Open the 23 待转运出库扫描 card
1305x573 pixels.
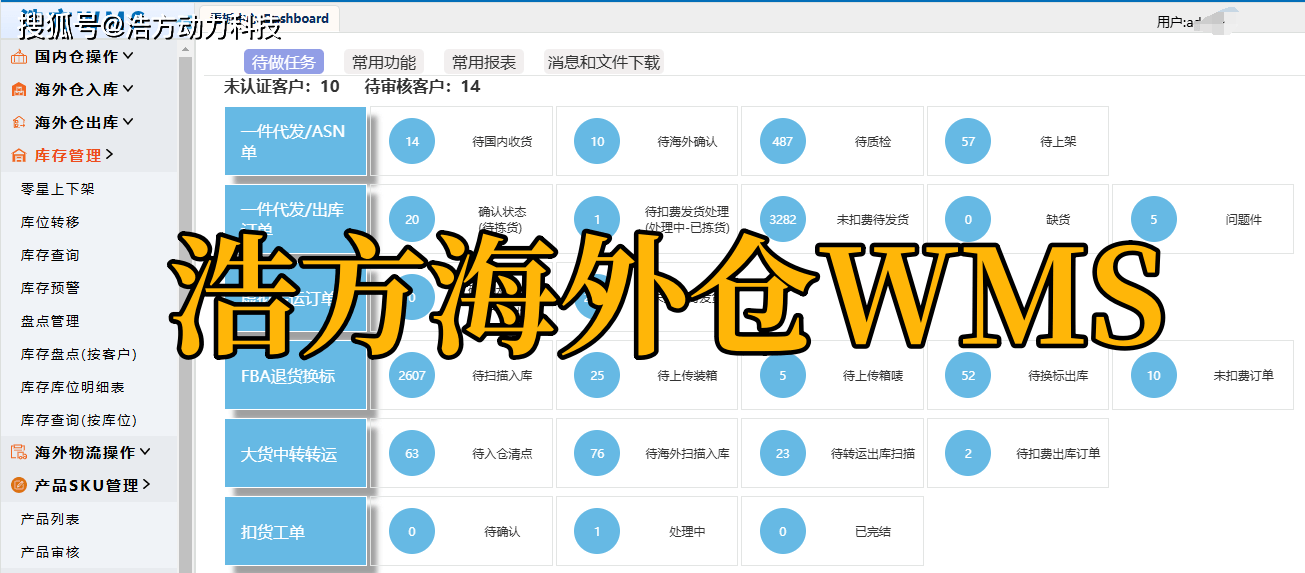pos(832,453)
